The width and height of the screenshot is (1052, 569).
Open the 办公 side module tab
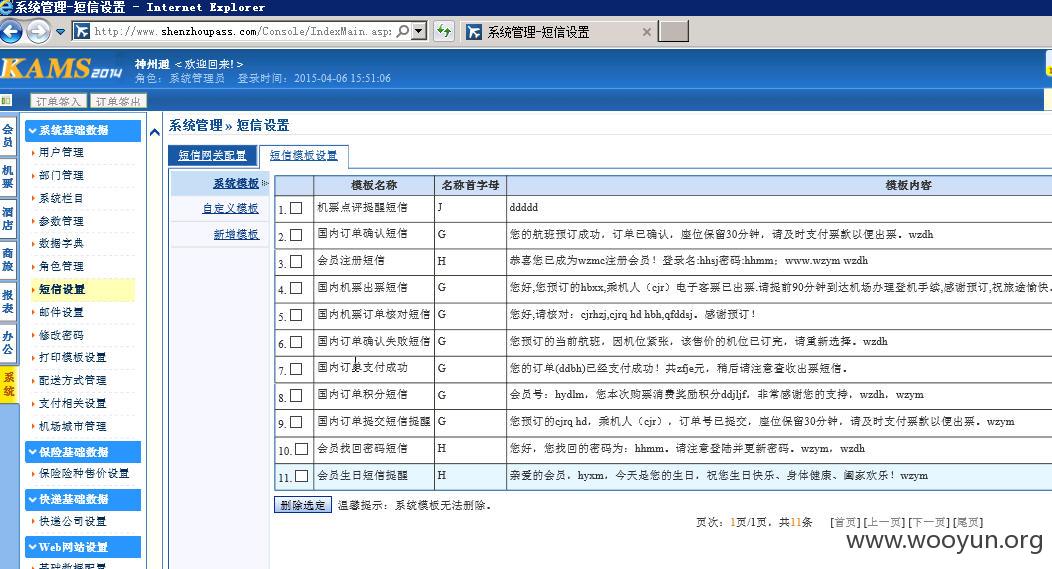[8, 342]
